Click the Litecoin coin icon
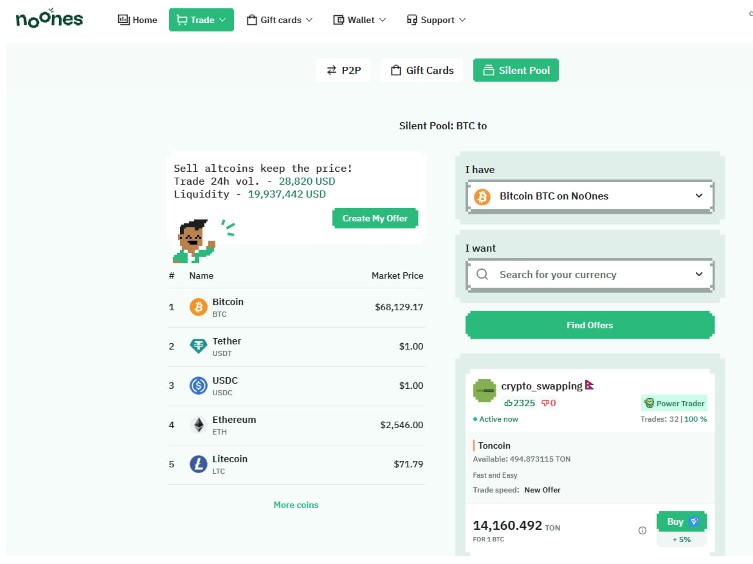This screenshot has width=753, height=564. tap(198, 464)
